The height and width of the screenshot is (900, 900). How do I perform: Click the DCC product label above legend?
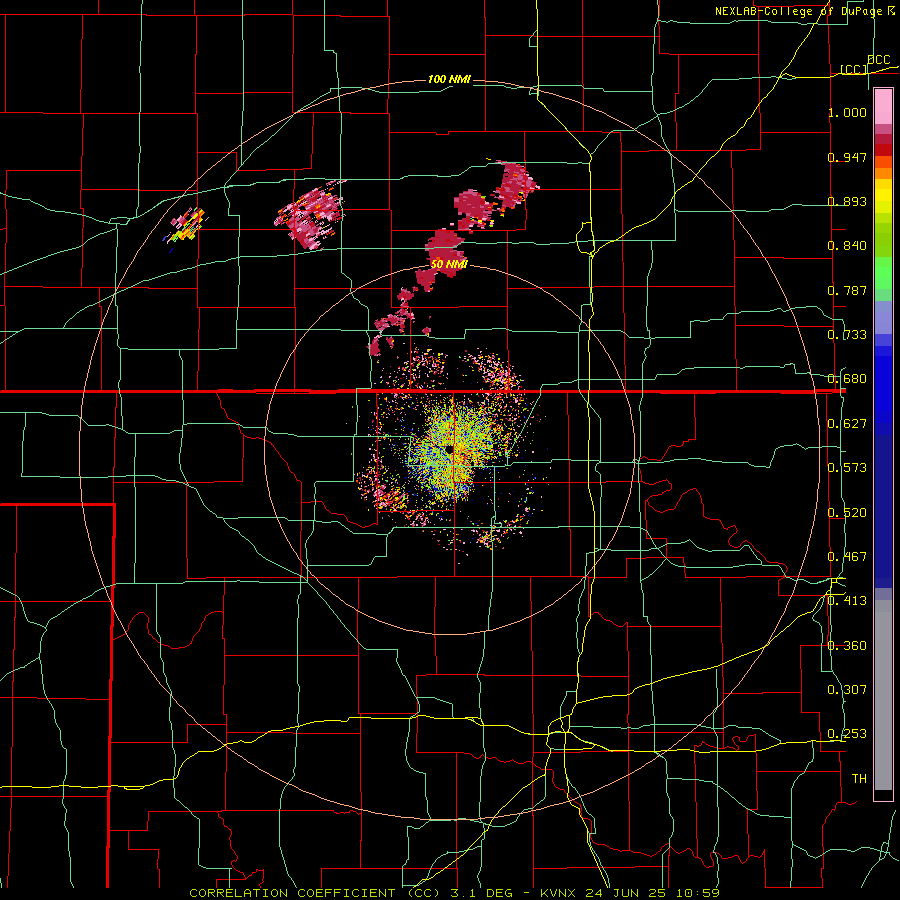coord(878,60)
